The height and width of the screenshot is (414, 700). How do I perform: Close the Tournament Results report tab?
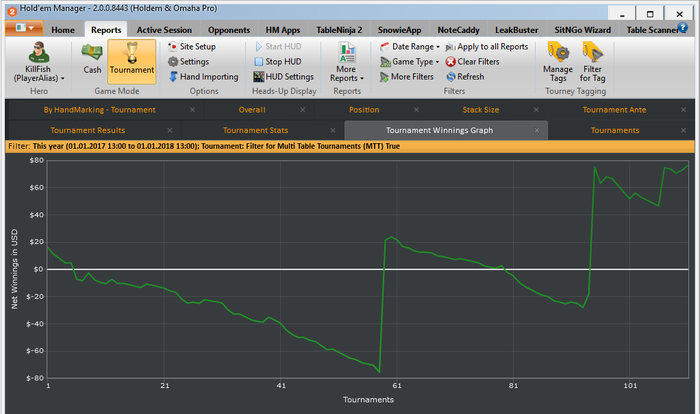tap(170, 130)
